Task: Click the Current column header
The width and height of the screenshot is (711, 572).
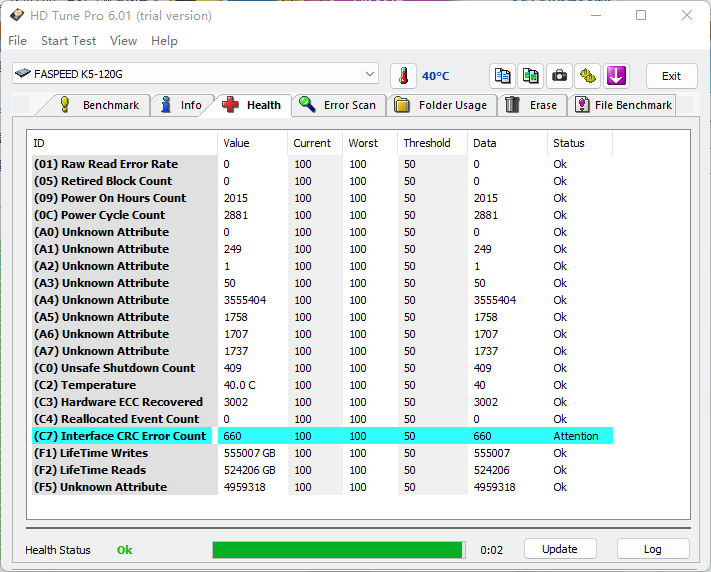Action: point(315,143)
